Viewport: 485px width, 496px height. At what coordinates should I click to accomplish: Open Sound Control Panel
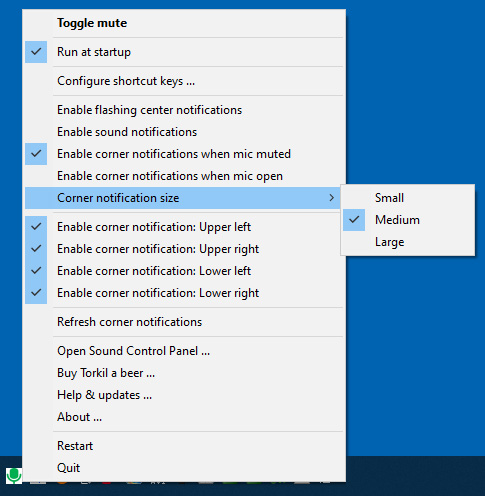(184, 351)
